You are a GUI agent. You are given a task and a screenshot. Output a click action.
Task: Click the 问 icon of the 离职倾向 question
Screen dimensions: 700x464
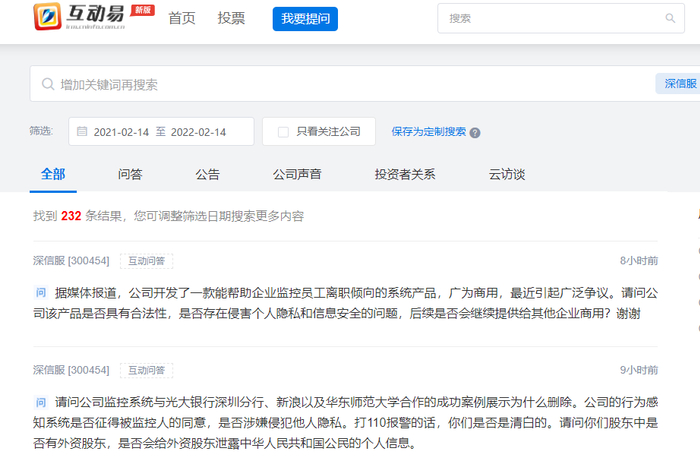41,293
